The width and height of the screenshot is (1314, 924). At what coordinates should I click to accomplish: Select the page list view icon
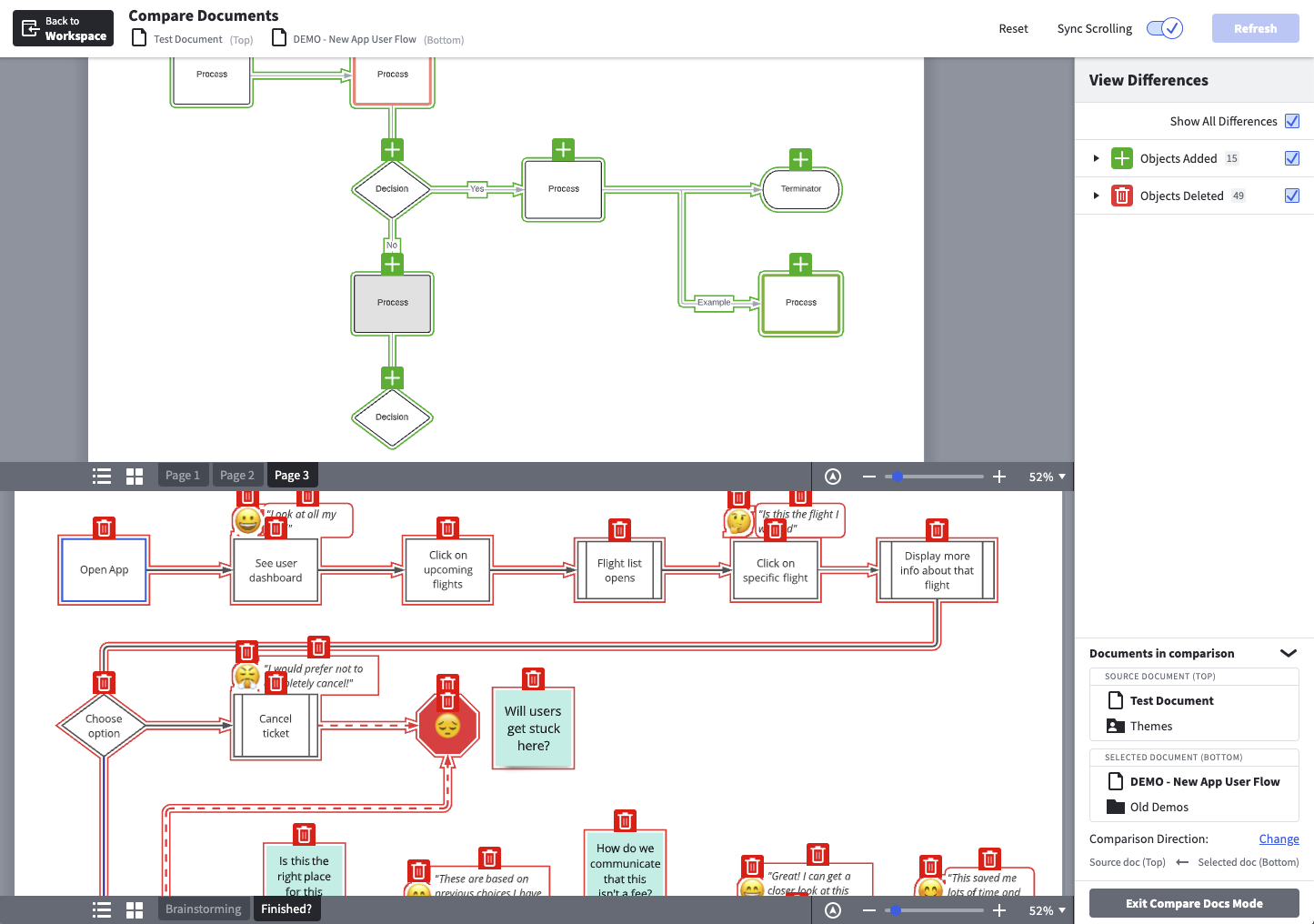(x=101, y=475)
